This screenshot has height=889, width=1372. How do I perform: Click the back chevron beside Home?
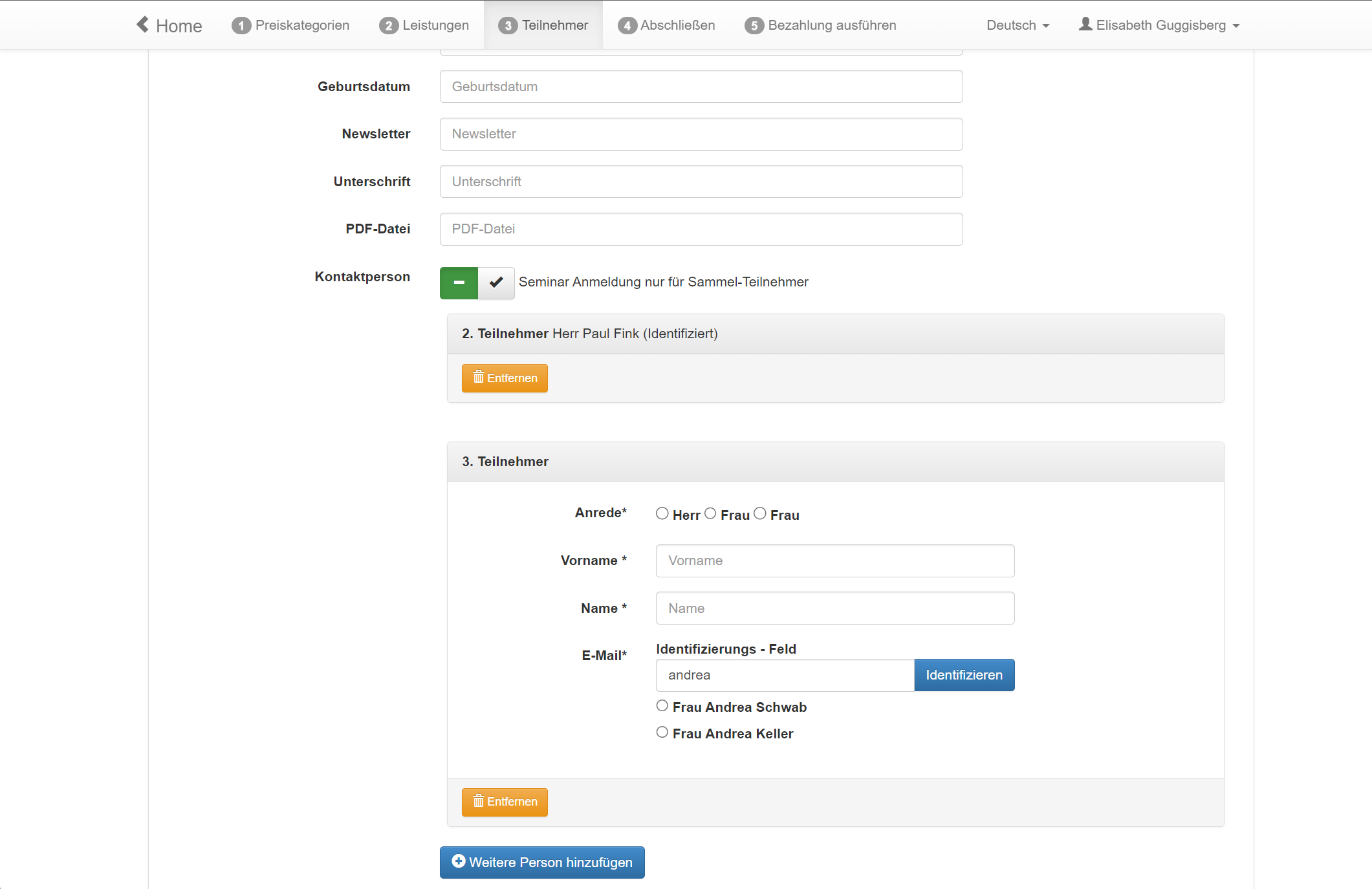[142, 25]
